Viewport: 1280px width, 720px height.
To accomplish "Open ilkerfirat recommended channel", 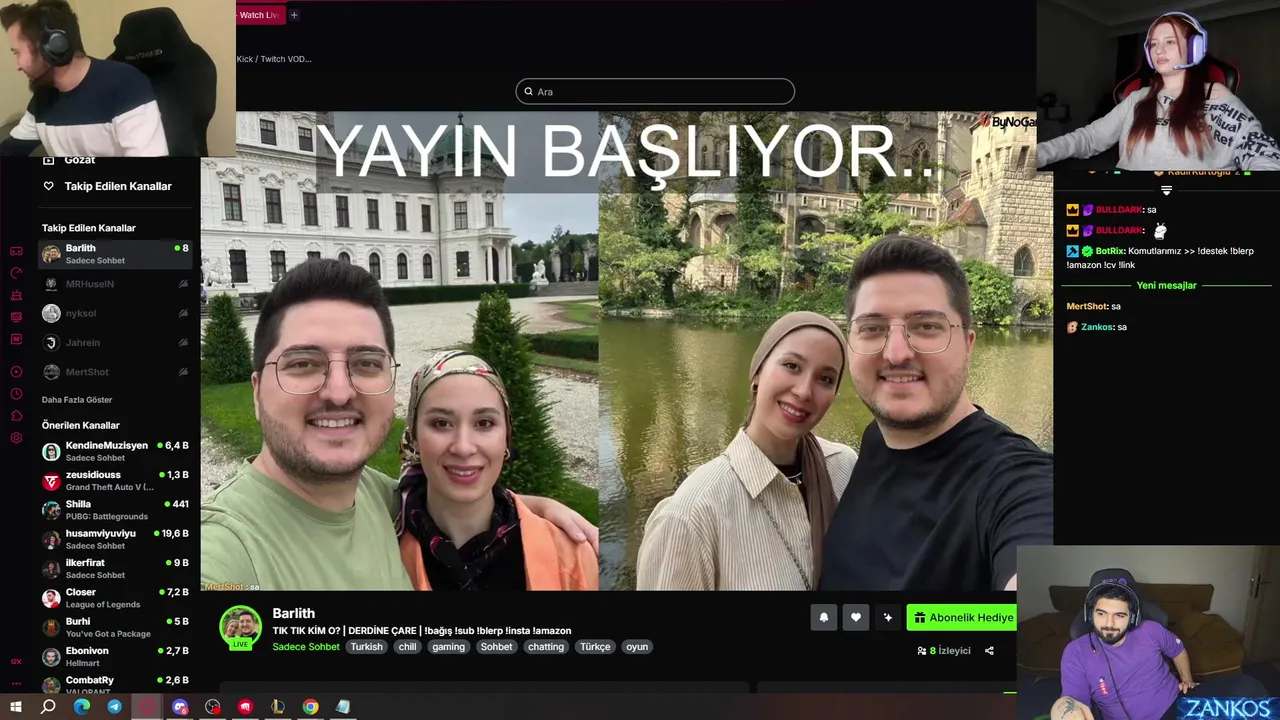I will click(114, 569).
